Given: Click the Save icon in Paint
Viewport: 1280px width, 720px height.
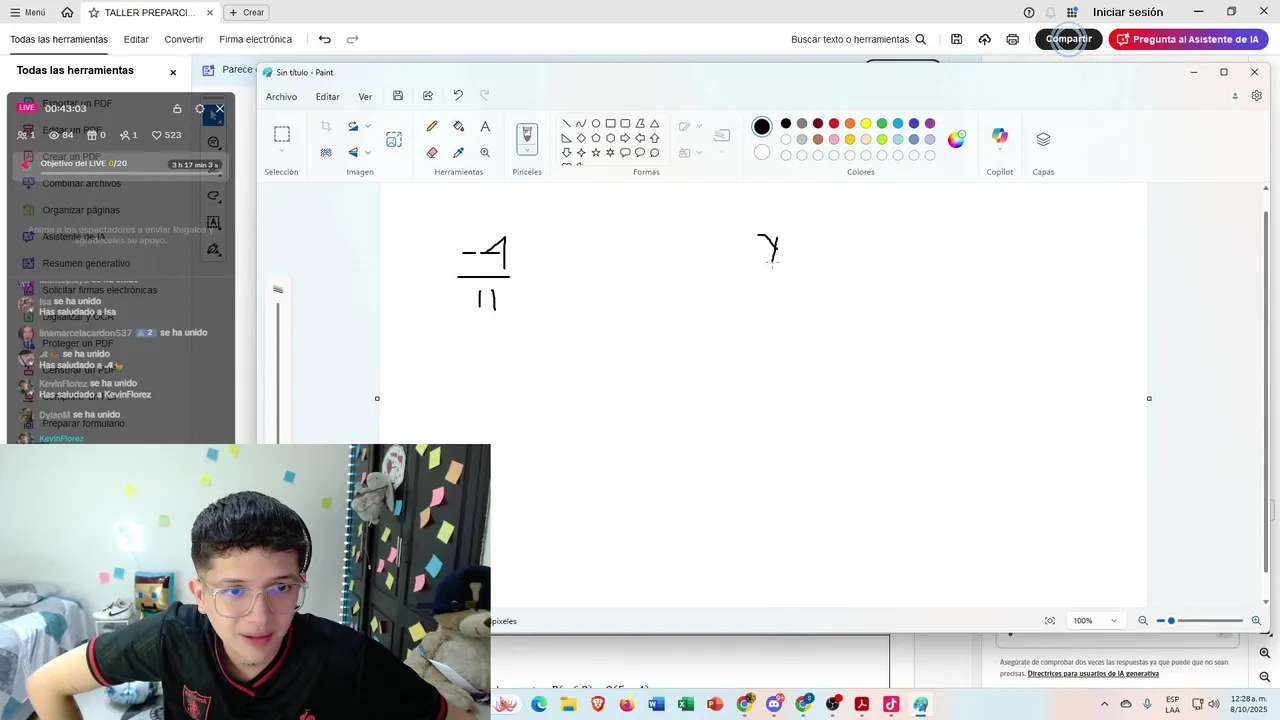Looking at the screenshot, I should click(398, 96).
